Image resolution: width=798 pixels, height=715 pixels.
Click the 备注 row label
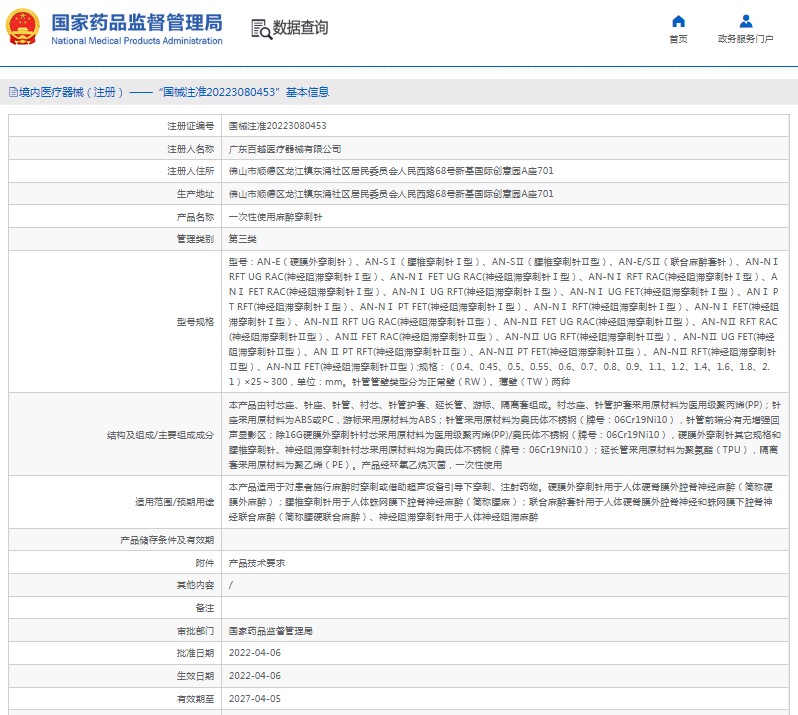click(205, 608)
